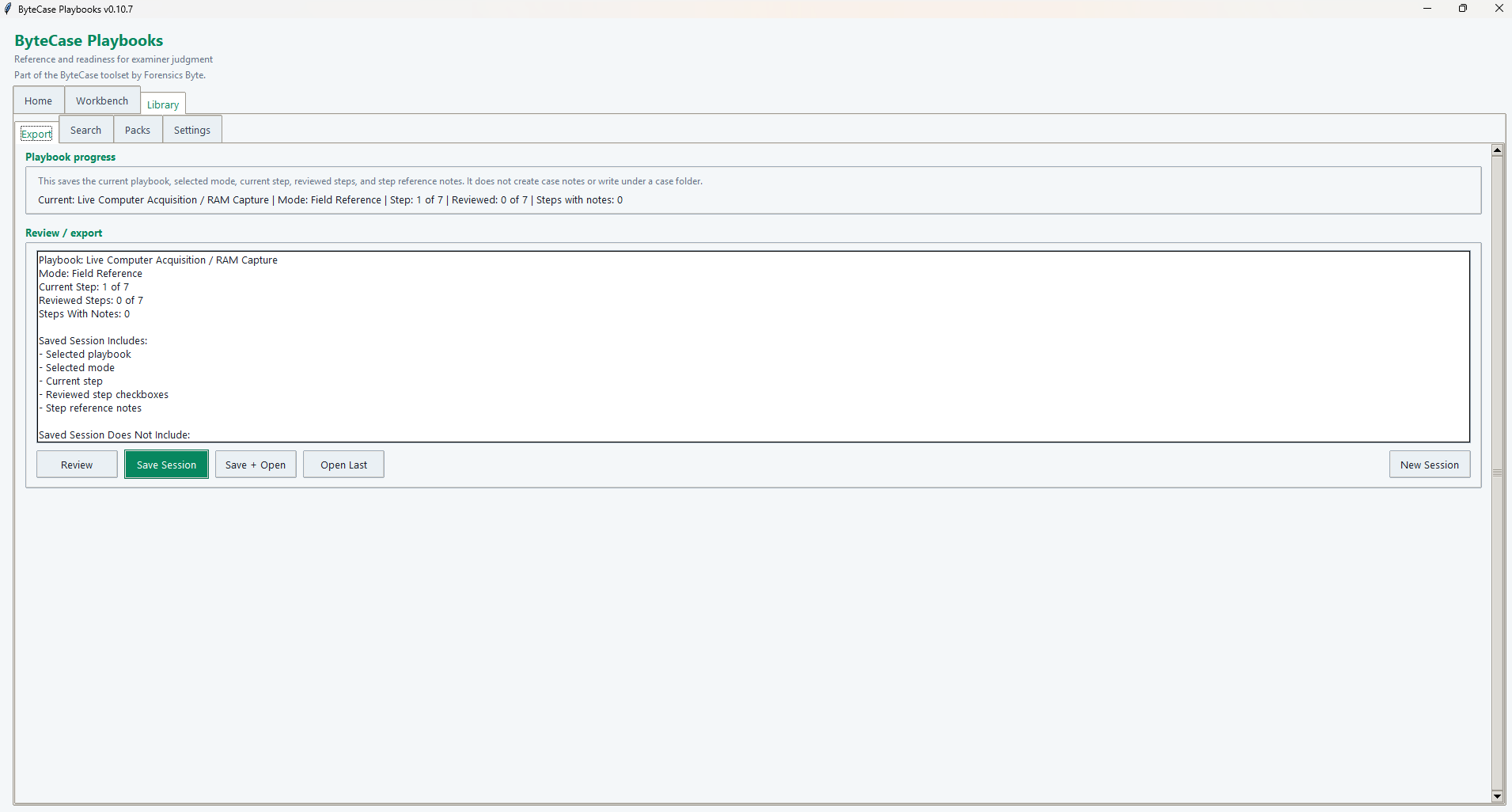The image size is (1512, 812).
Task: Click the 'Current Step: 1 of 7' line
Action: point(84,286)
